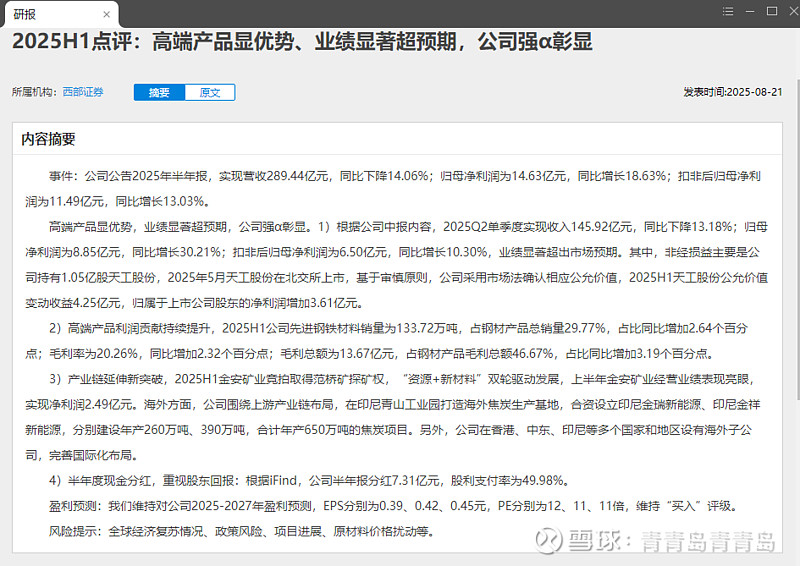Click the 风险提示 paragraph line

tap(242, 531)
